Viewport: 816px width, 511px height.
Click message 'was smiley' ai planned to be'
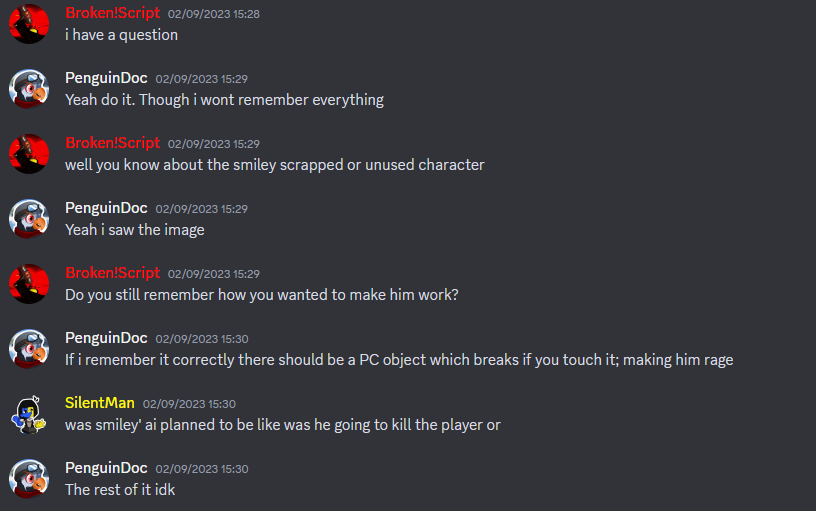click(x=283, y=425)
